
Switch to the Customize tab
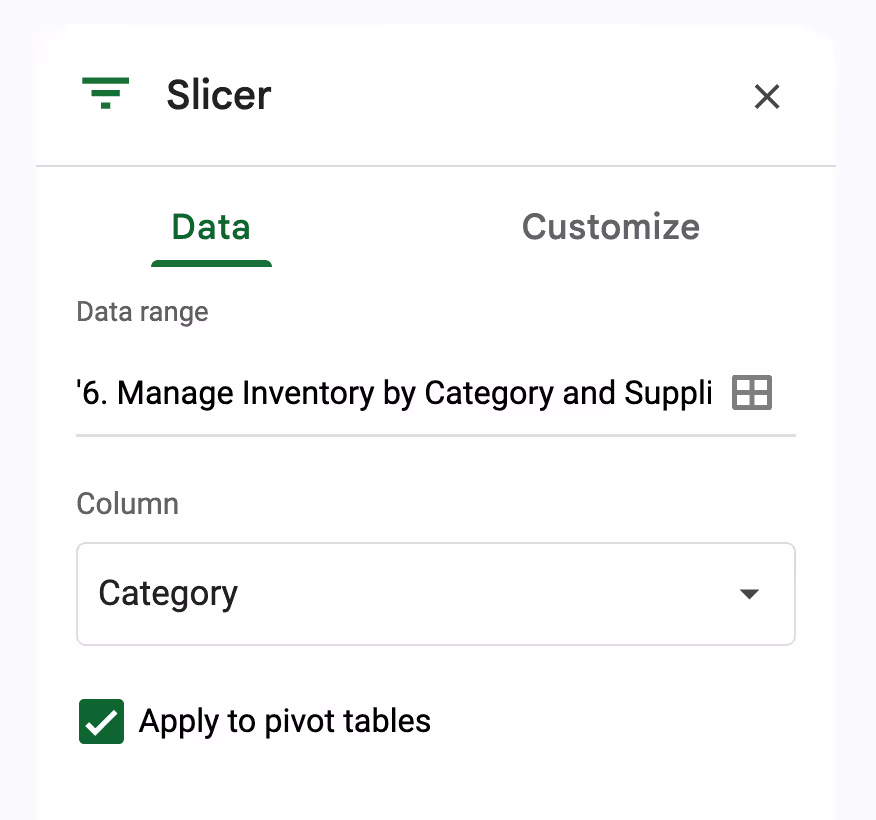click(610, 227)
